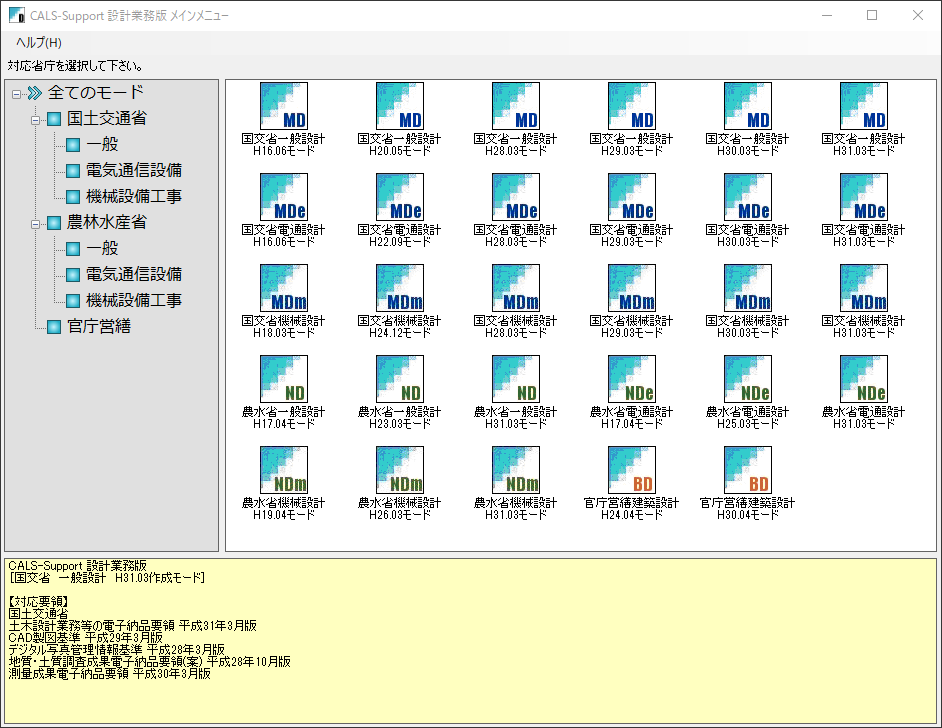Image resolution: width=942 pixels, height=728 pixels.
Task: Open 国交省一般設計 H16.06 mode icon
Action: pyautogui.click(x=283, y=106)
